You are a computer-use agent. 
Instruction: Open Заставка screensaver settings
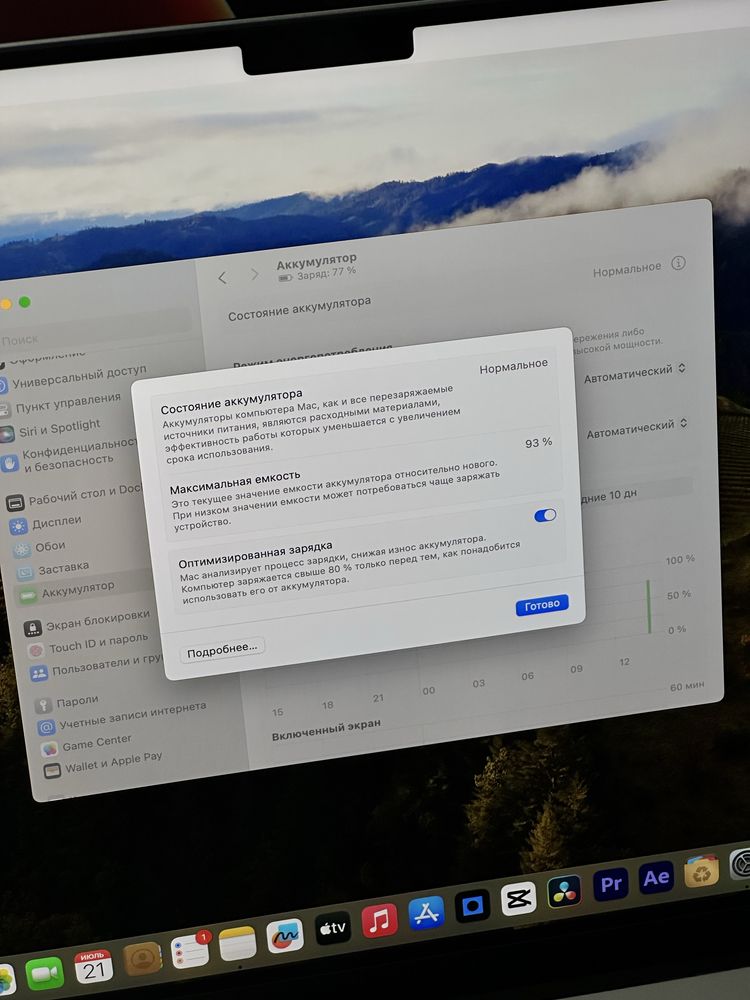click(53, 569)
